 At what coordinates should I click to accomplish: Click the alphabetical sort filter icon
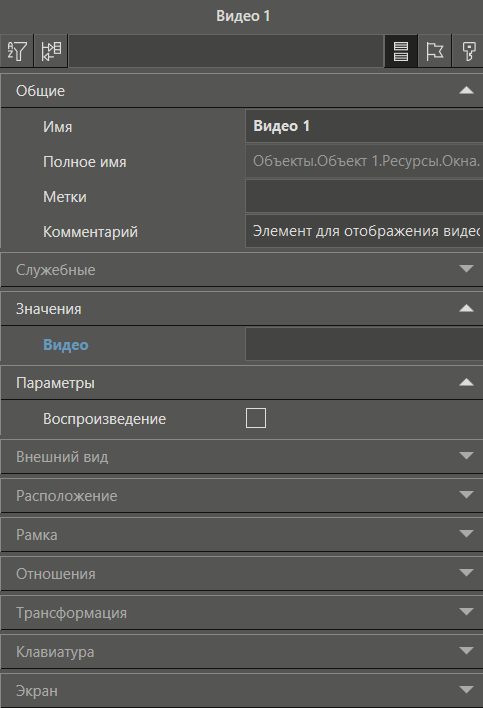[17, 51]
